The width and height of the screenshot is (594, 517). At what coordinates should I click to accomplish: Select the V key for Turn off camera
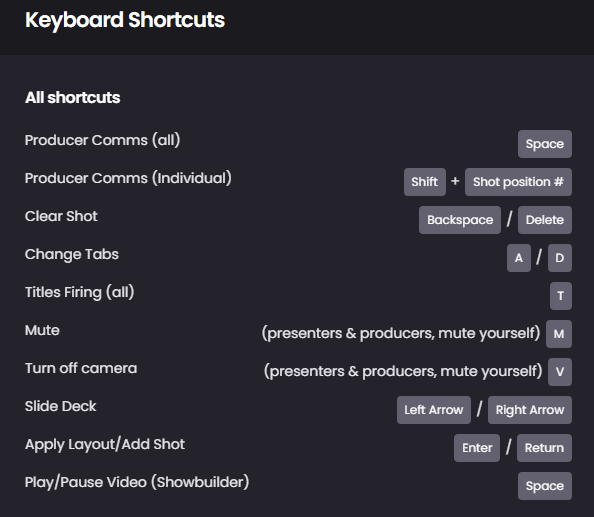(x=560, y=372)
